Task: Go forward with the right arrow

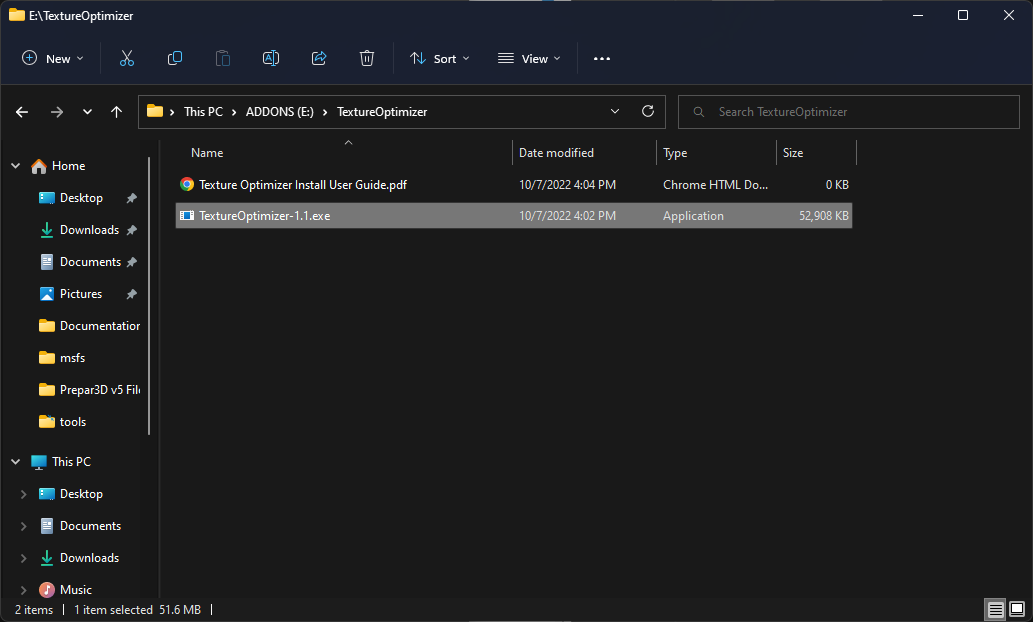Action: tap(57, 112)
